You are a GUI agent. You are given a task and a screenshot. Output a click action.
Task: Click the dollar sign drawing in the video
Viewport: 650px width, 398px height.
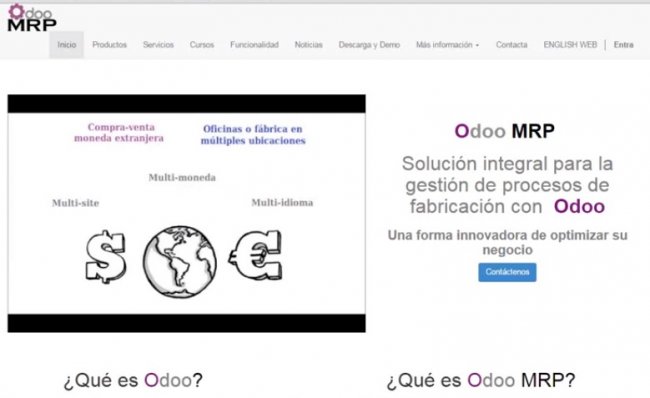(x=106, y=257)
